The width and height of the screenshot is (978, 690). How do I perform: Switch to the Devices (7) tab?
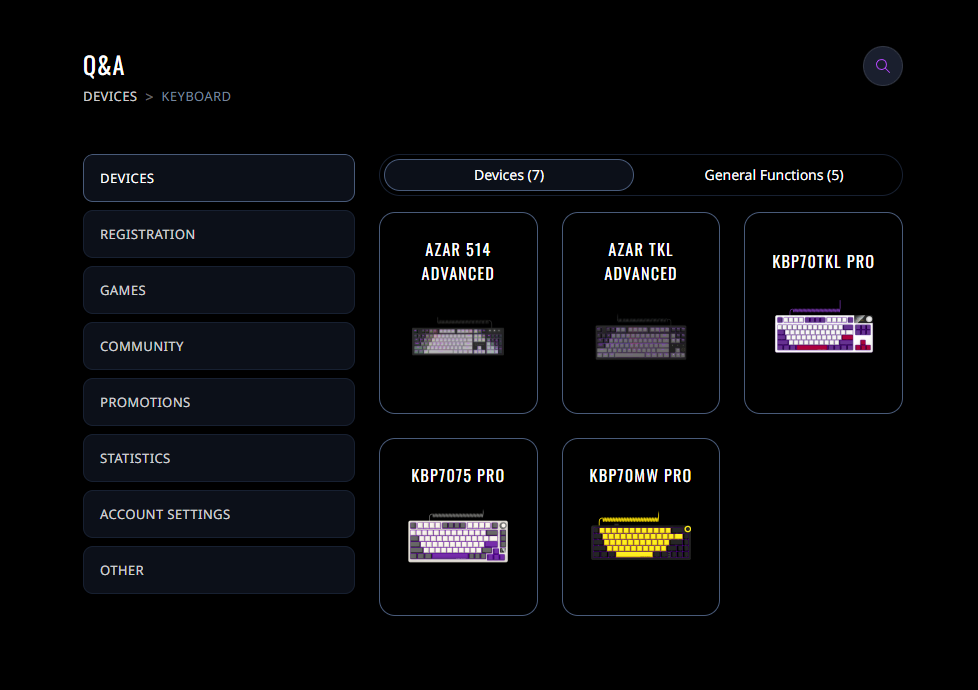pos(508,175)
